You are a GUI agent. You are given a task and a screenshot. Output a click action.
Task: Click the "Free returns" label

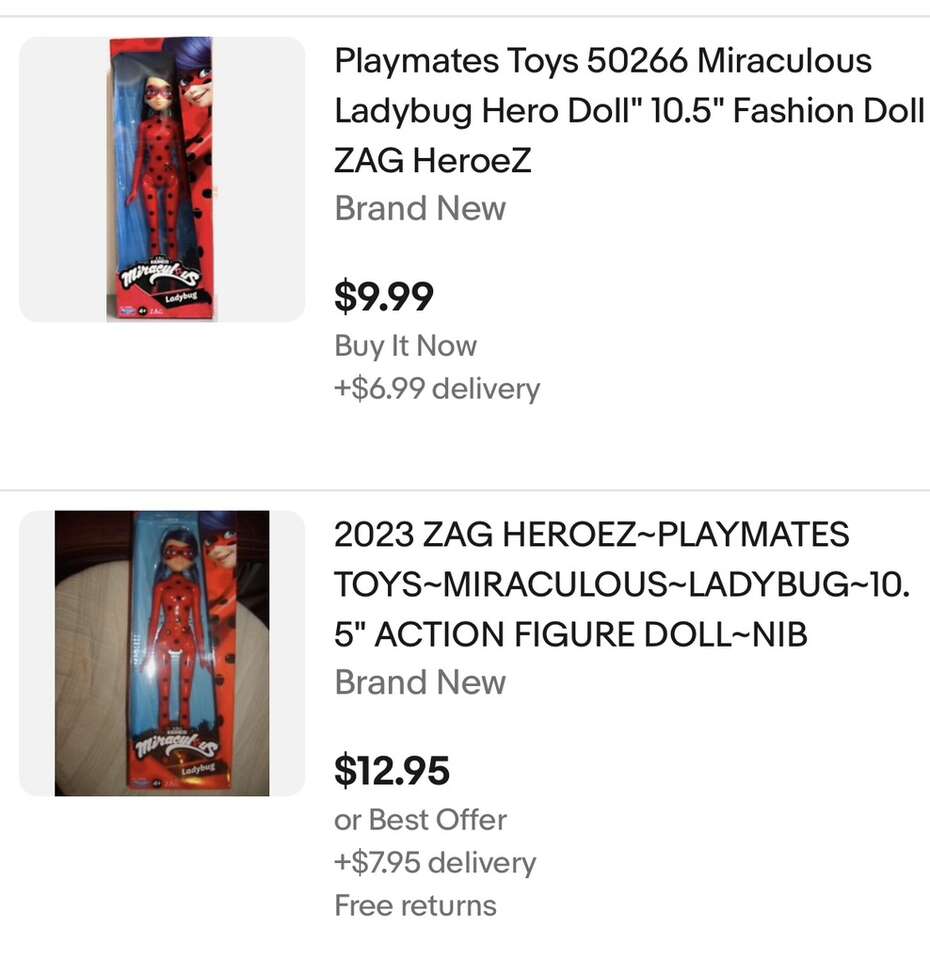pos(415,906)
